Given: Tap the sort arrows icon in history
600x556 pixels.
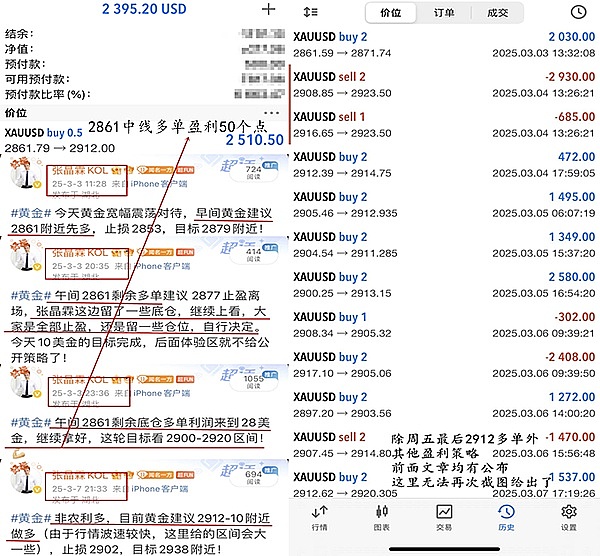Looking at the screenshot, I should click(311, 12).
